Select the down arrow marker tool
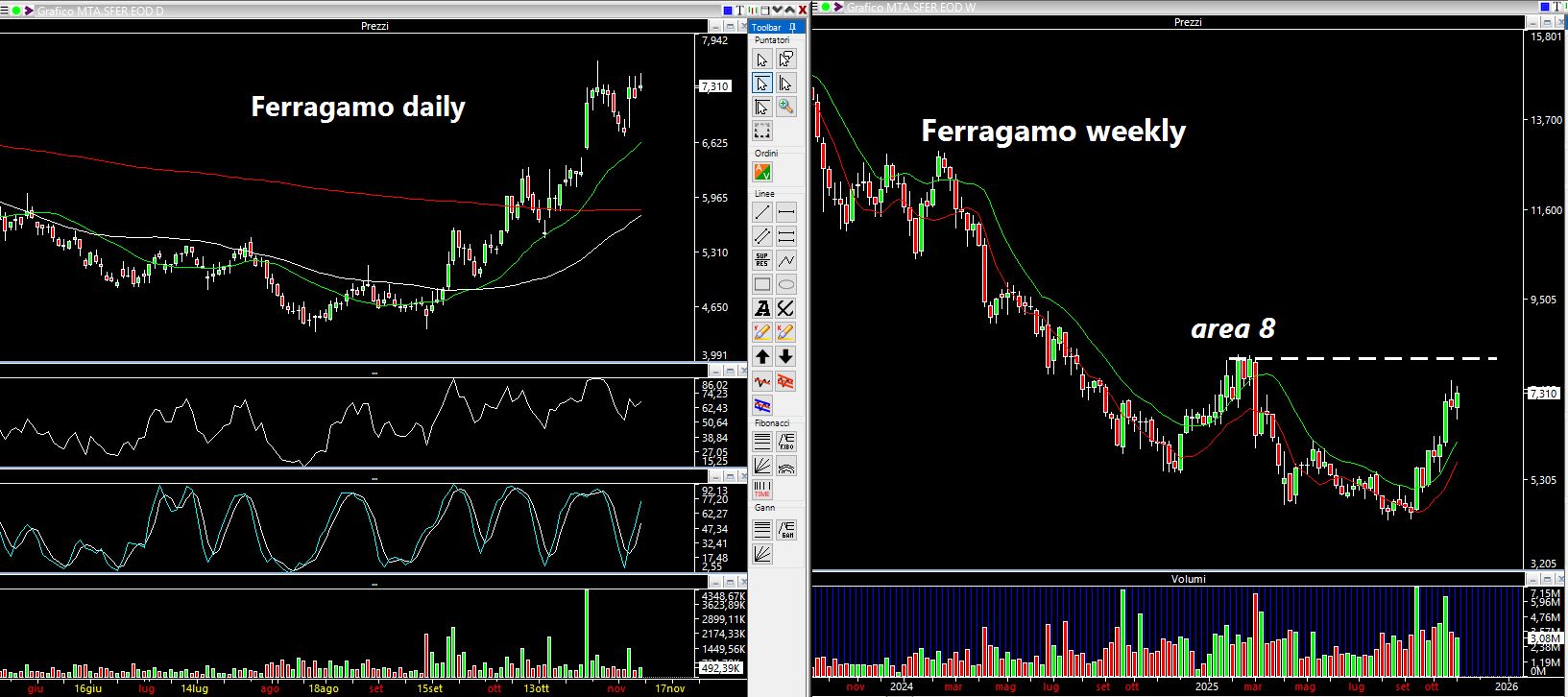This screenshot has width=1568, height=697. click(786, 357)
